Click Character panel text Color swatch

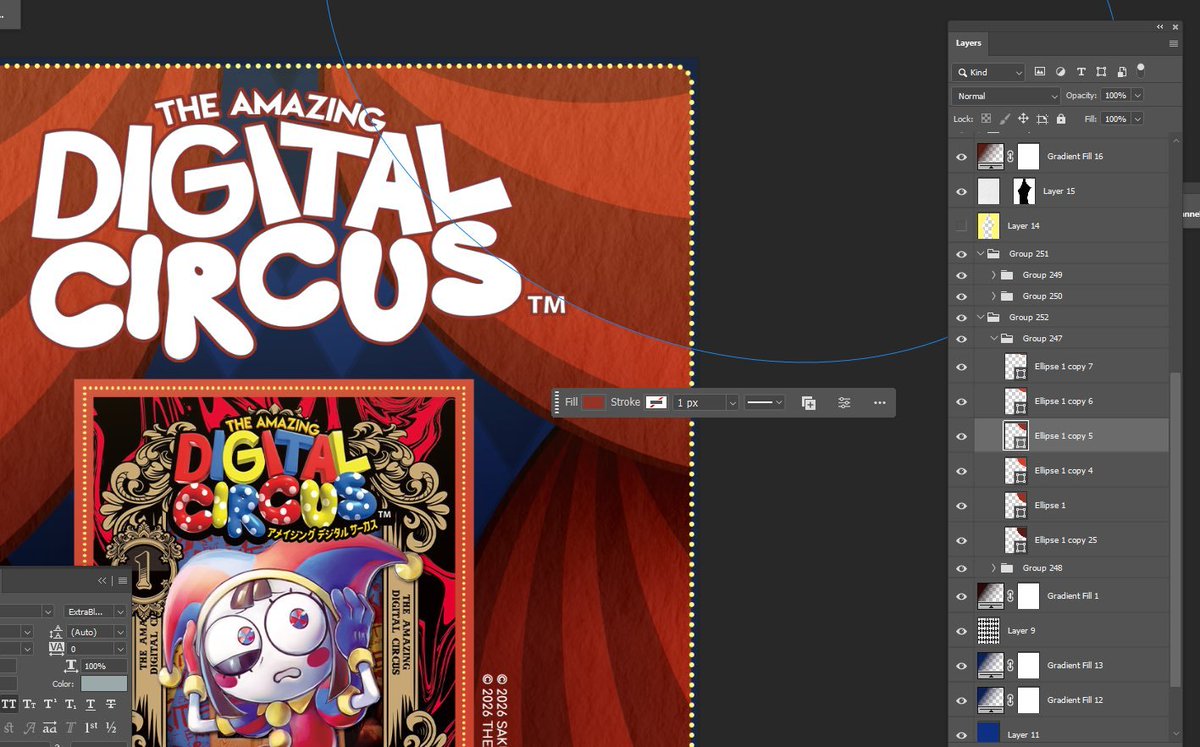tap(104, 684)
